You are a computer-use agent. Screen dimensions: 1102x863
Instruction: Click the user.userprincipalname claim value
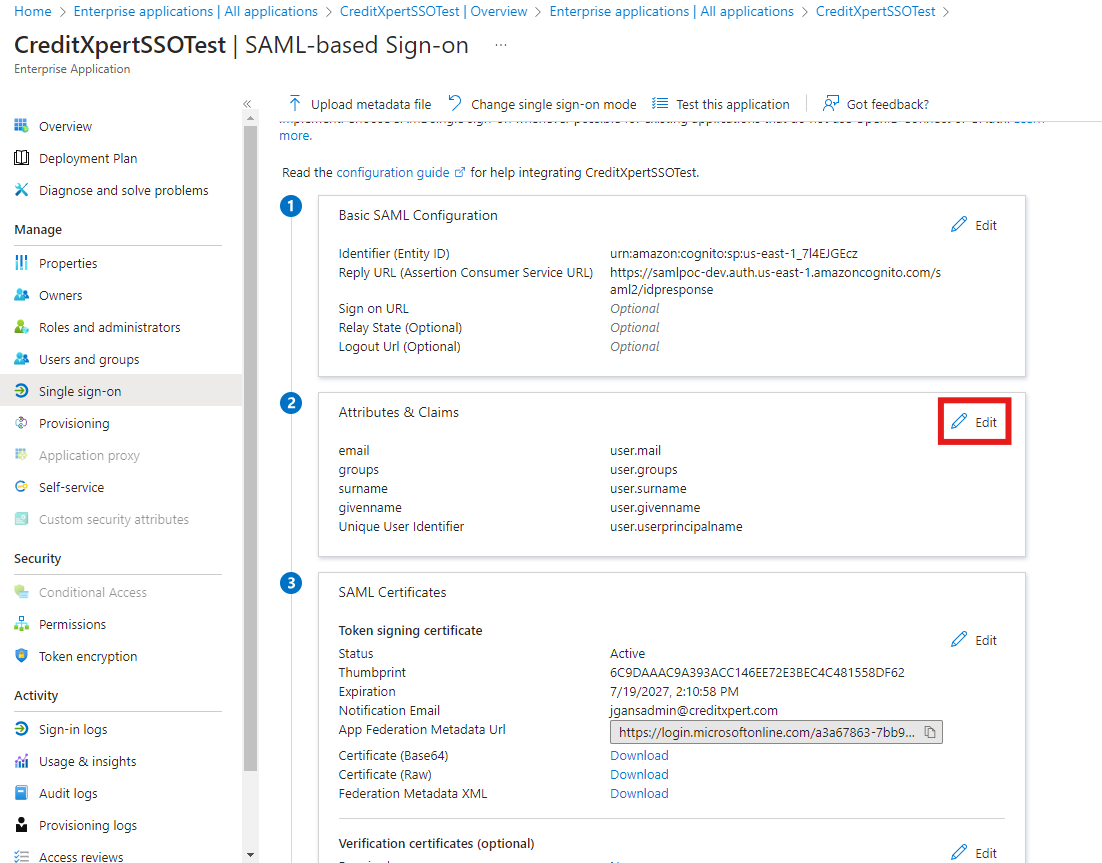click(x=676, y=526)
